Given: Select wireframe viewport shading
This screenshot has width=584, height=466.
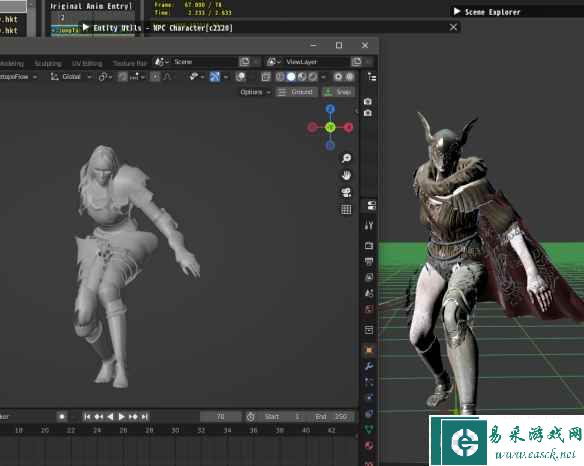Looking at the screenshot, I should pos(280,77).
